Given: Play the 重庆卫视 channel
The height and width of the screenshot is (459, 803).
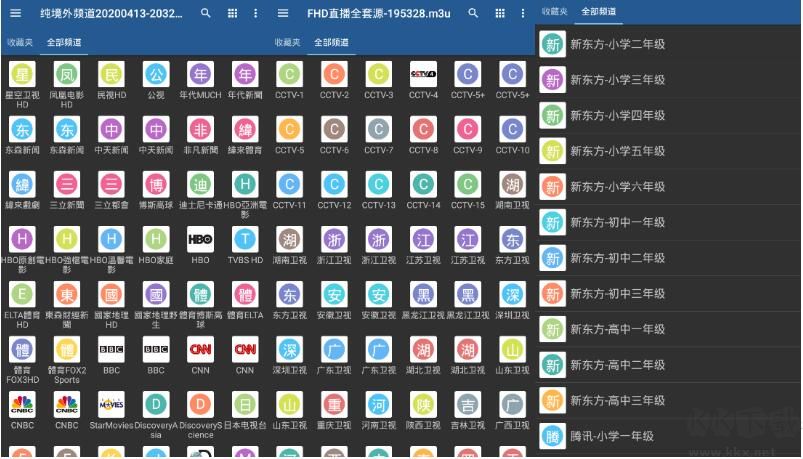Looking at the screenshot, I should click(x=334, y=410).
